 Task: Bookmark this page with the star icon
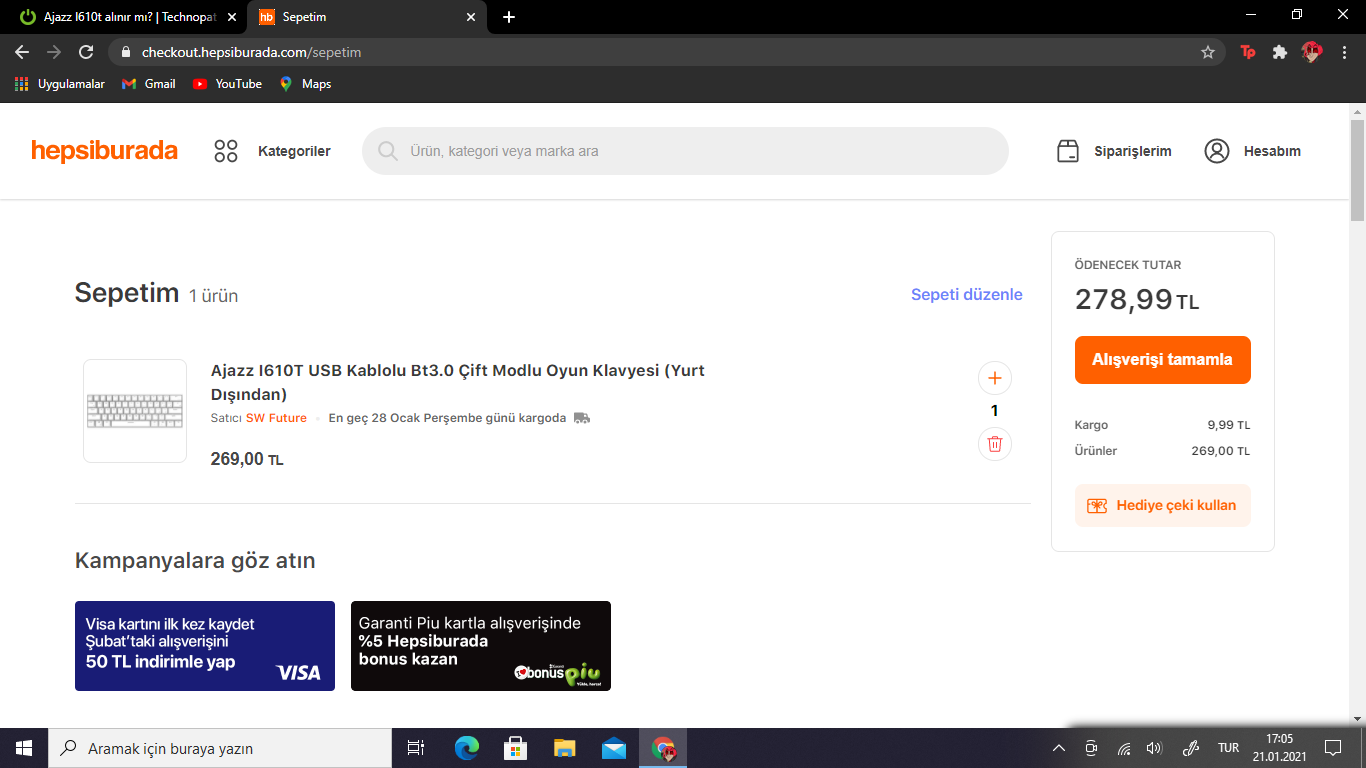(1208, 52)
